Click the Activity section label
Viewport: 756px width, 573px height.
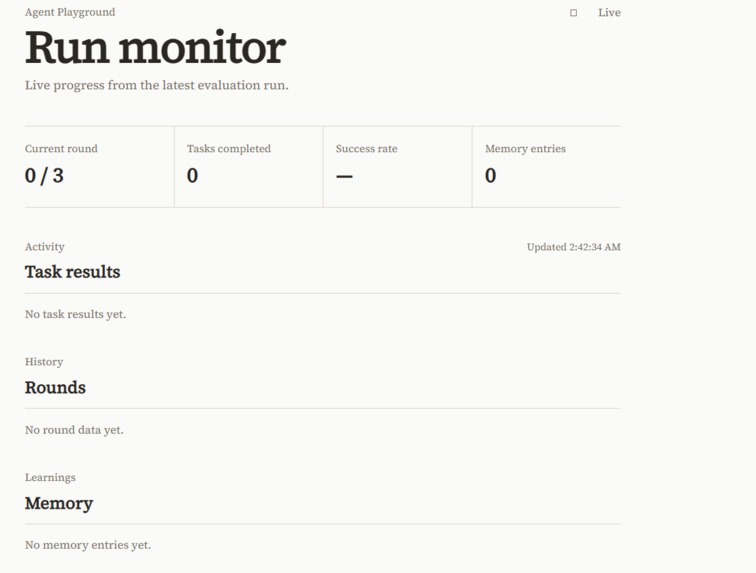coord(44,247)
